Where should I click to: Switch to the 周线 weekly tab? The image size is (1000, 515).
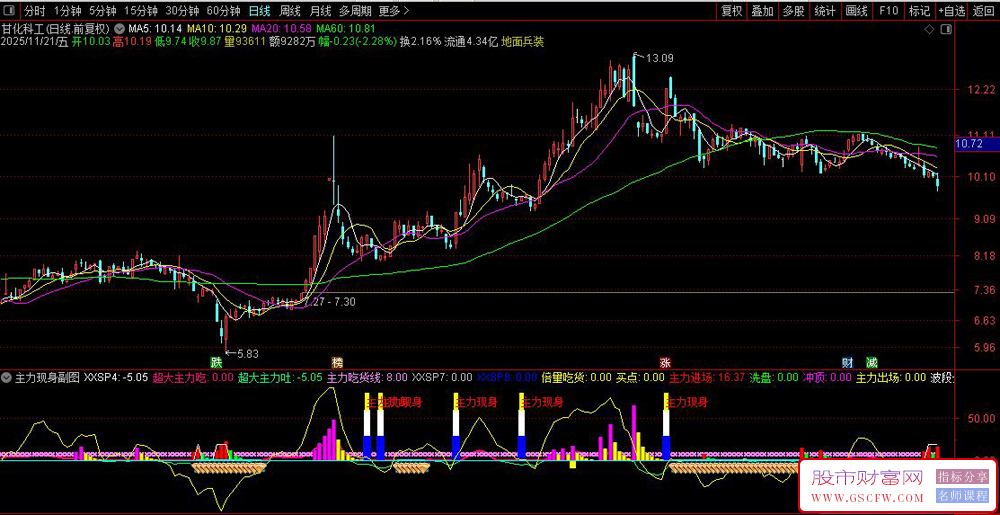pyautogui.click(x=290, y=11)
